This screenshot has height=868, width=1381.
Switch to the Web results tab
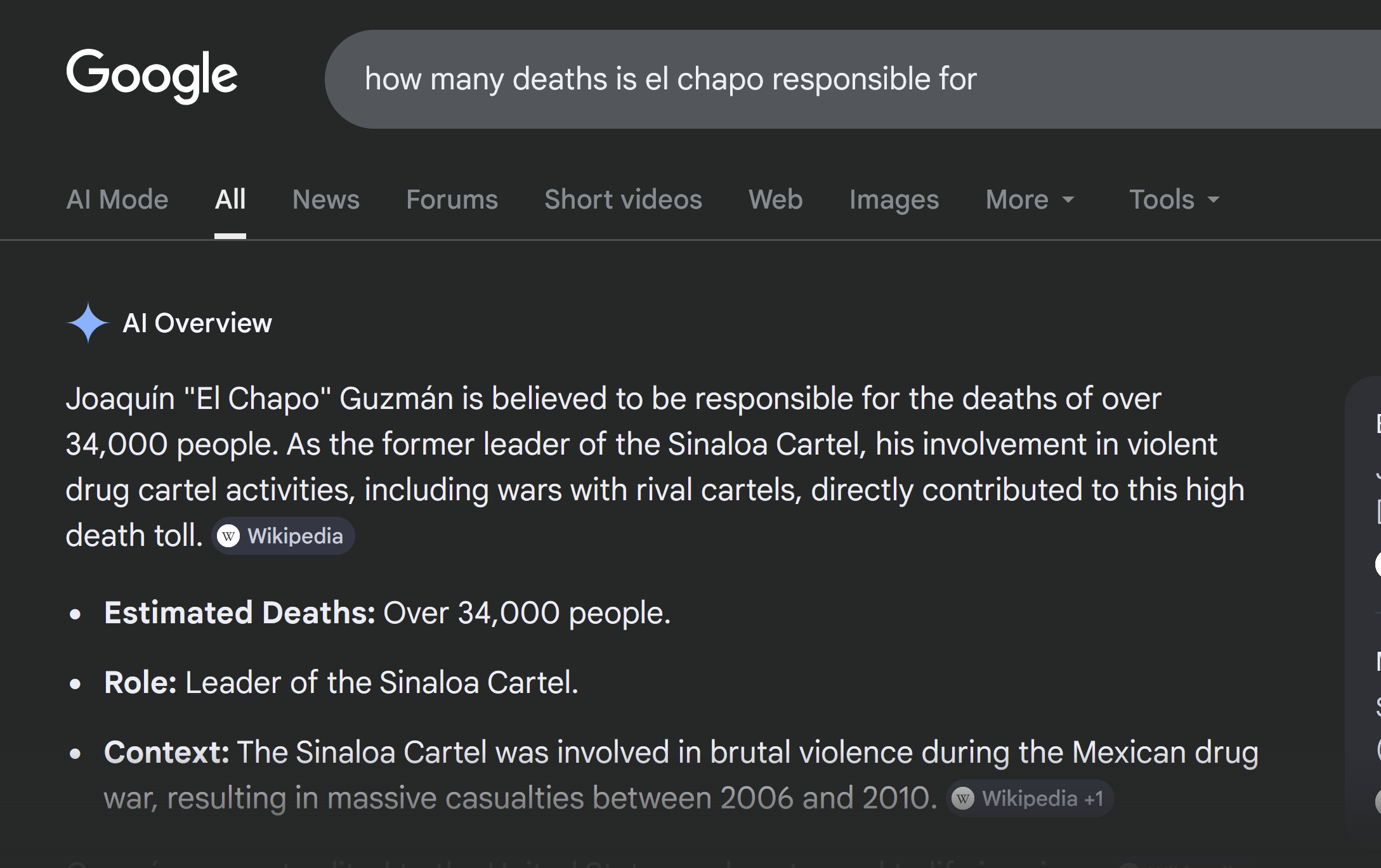(775, 200)
